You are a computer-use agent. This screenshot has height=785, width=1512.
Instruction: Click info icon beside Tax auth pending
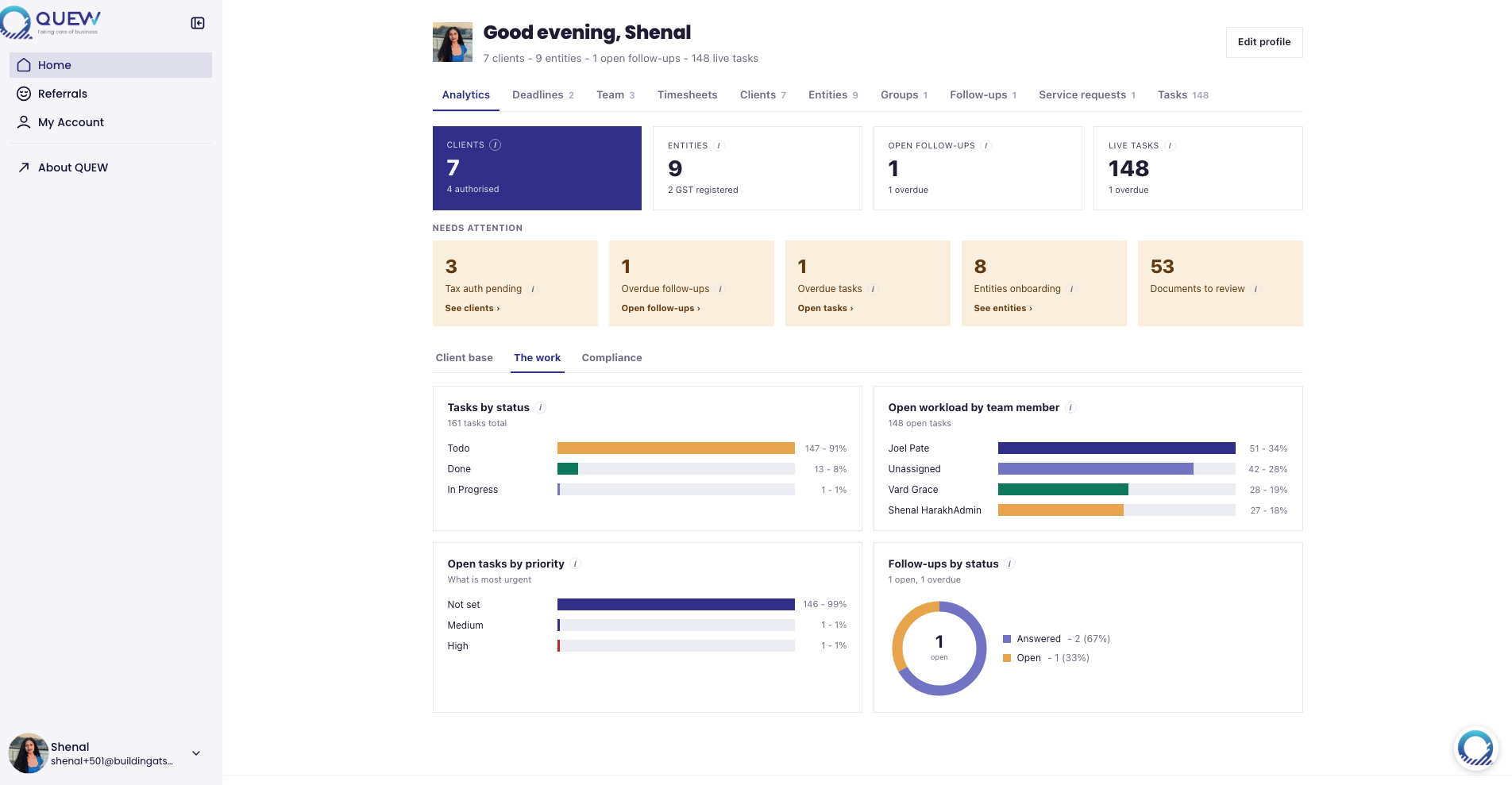tap(533, 290)
